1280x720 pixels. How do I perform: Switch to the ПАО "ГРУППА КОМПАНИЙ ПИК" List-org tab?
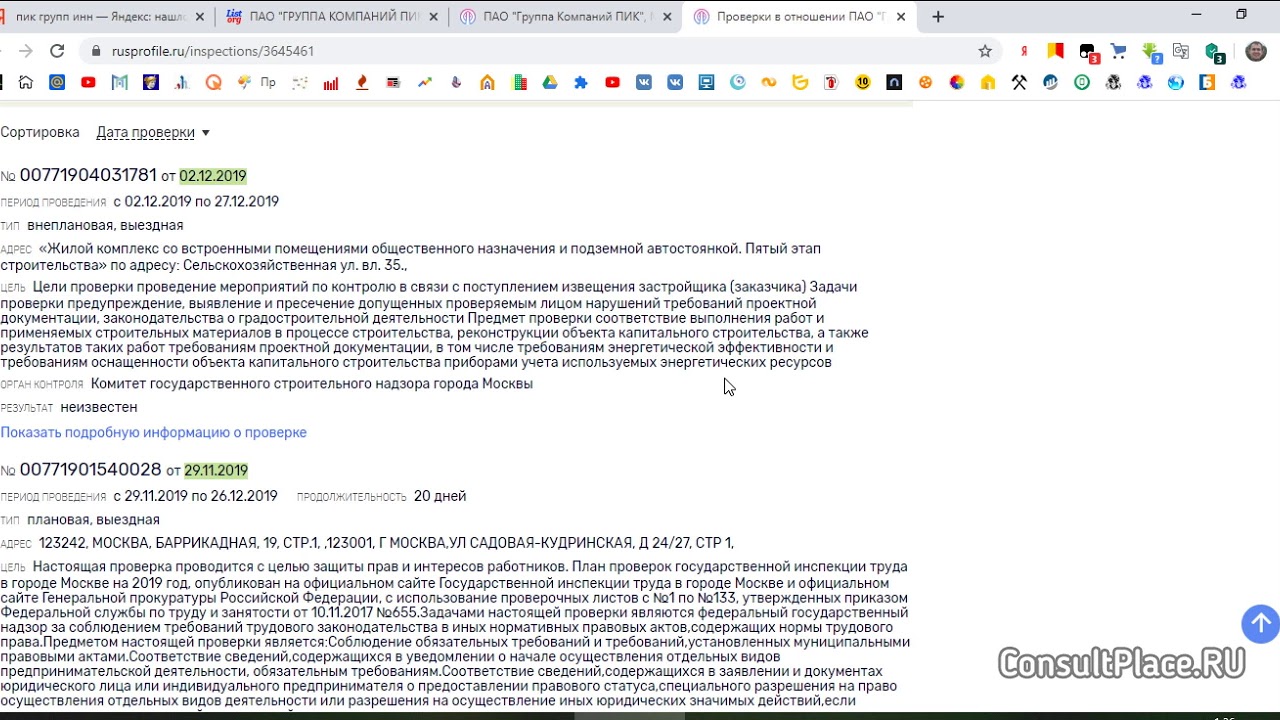pyautogui.click(x=330, y=17)
